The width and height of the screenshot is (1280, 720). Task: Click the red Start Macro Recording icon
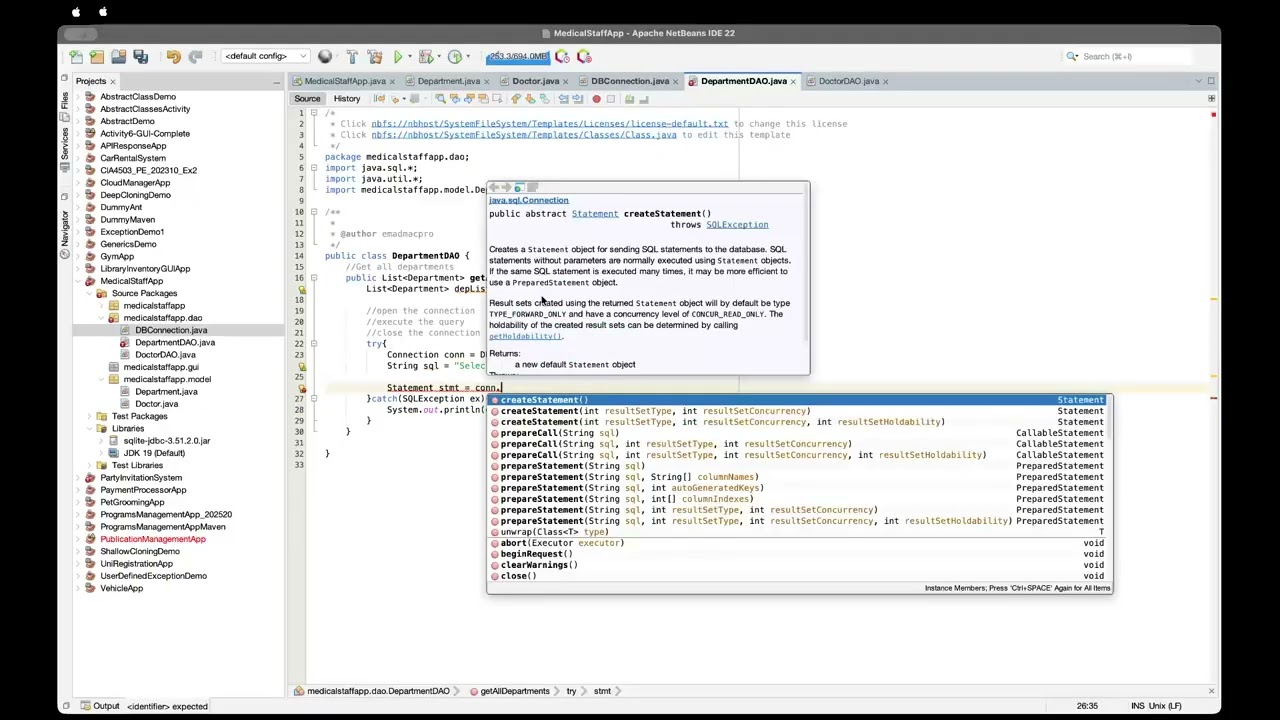pyautogui.click(x=596, y=99)
